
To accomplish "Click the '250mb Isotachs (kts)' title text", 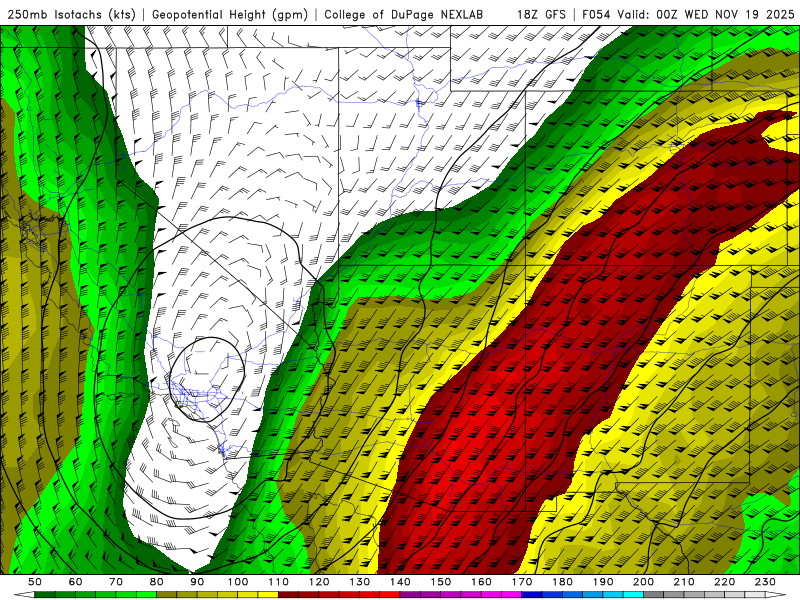I will (x=69, y=14).
